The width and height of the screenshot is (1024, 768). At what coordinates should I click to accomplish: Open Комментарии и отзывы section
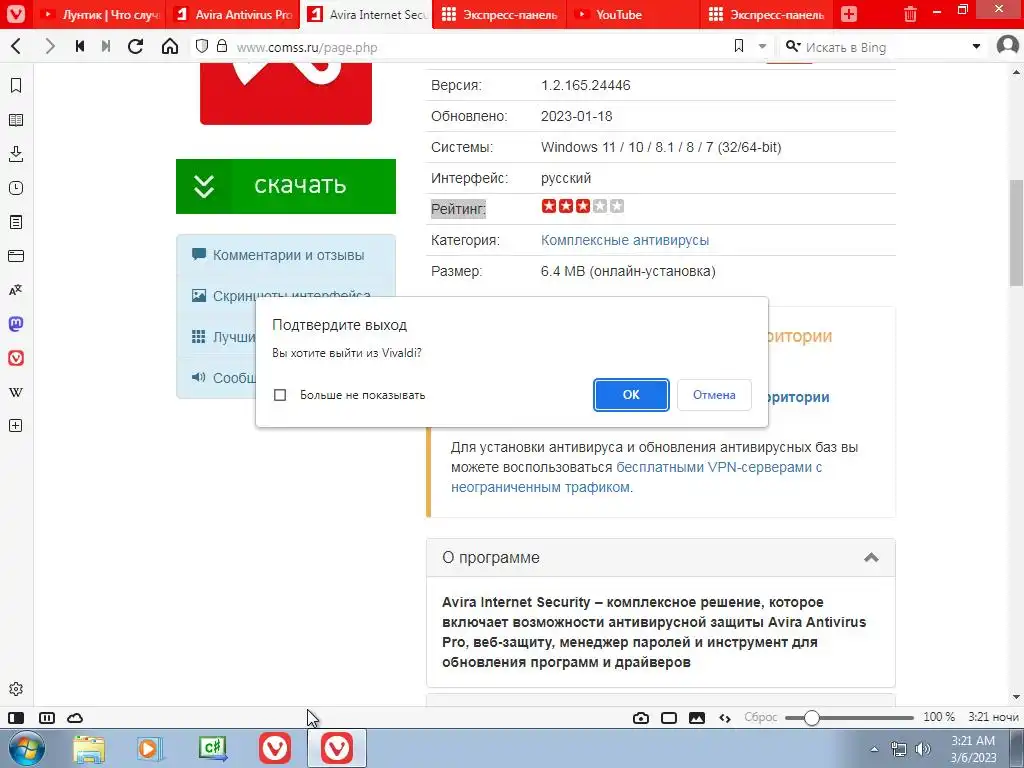(288, 255)
